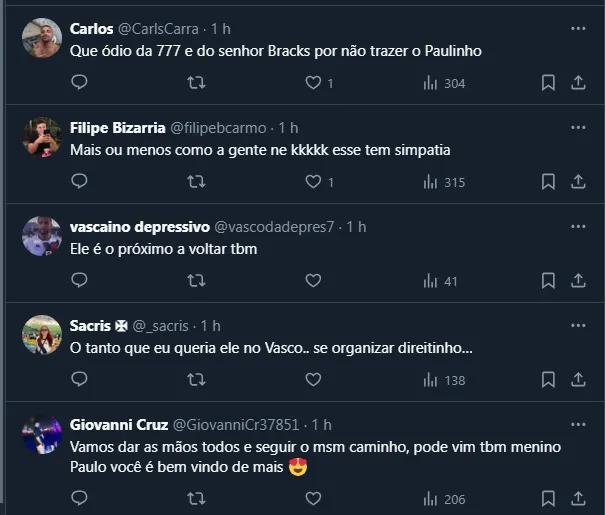The width and height of the screenshot is (605, 515).
Task: View analytics showing 138 views
Action: pos(444,380)
